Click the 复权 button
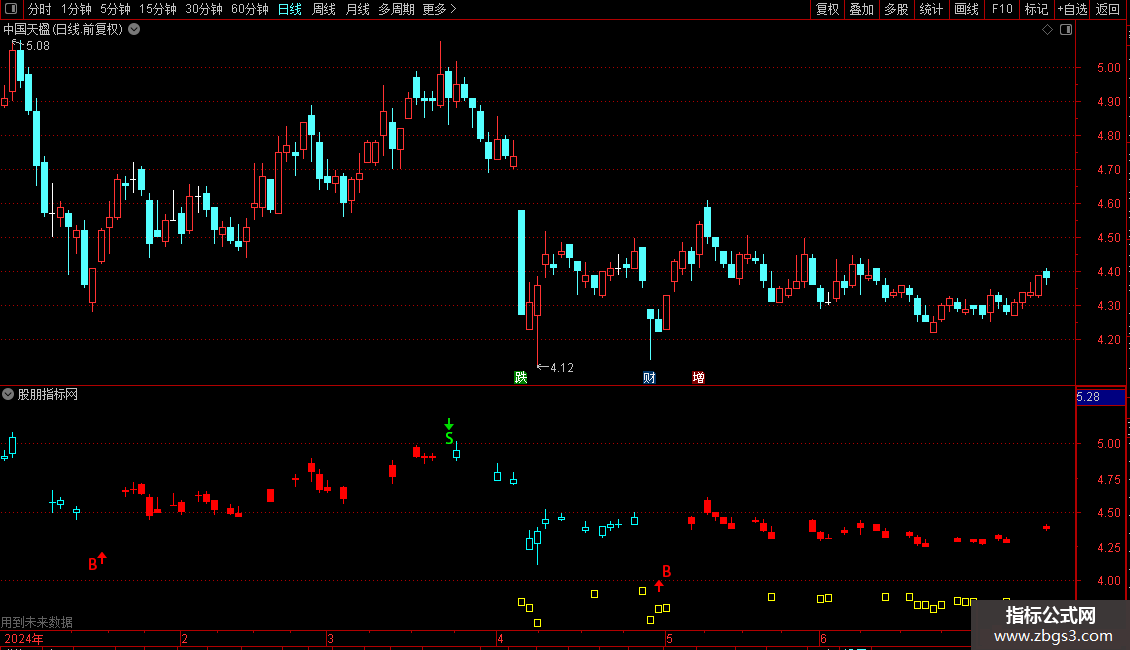Image resolution: width=1130 pixels, height=650 pixels. click(x=827, y=9)
